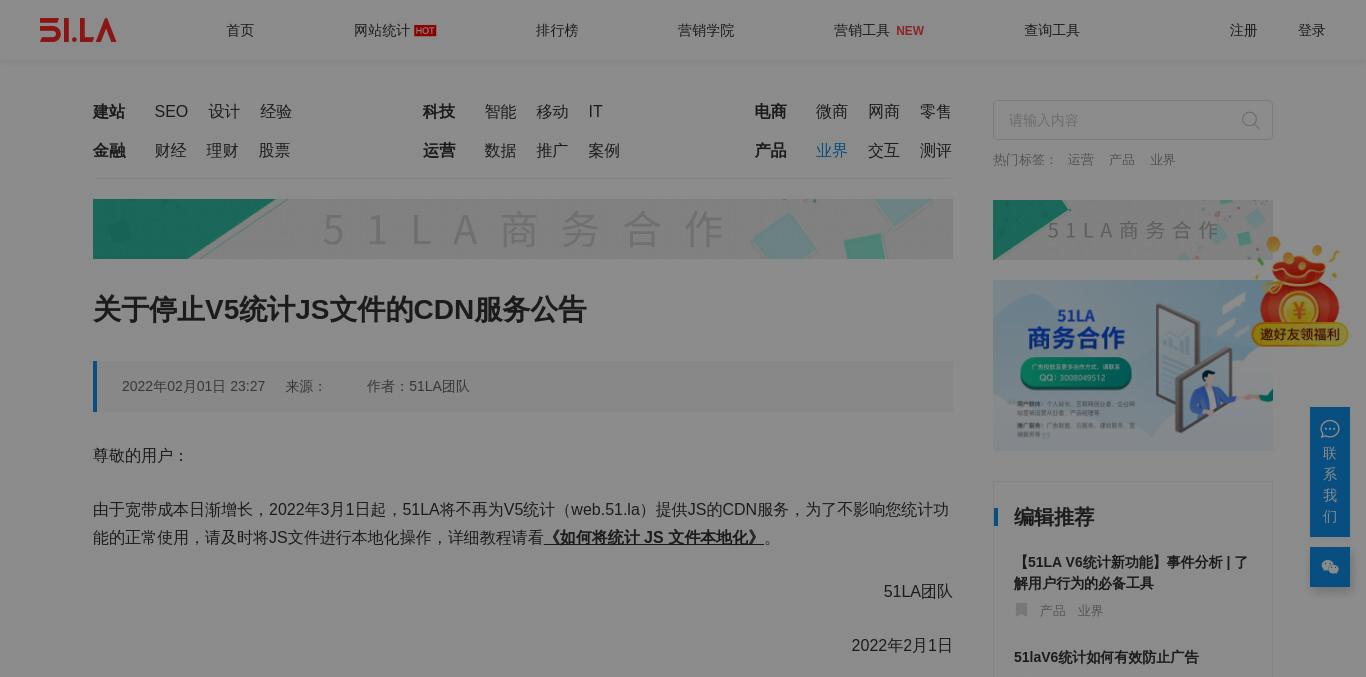This screenshot has height=677, width=1366.
Task: Select the 电商 category heading
Action: [770, 112]
